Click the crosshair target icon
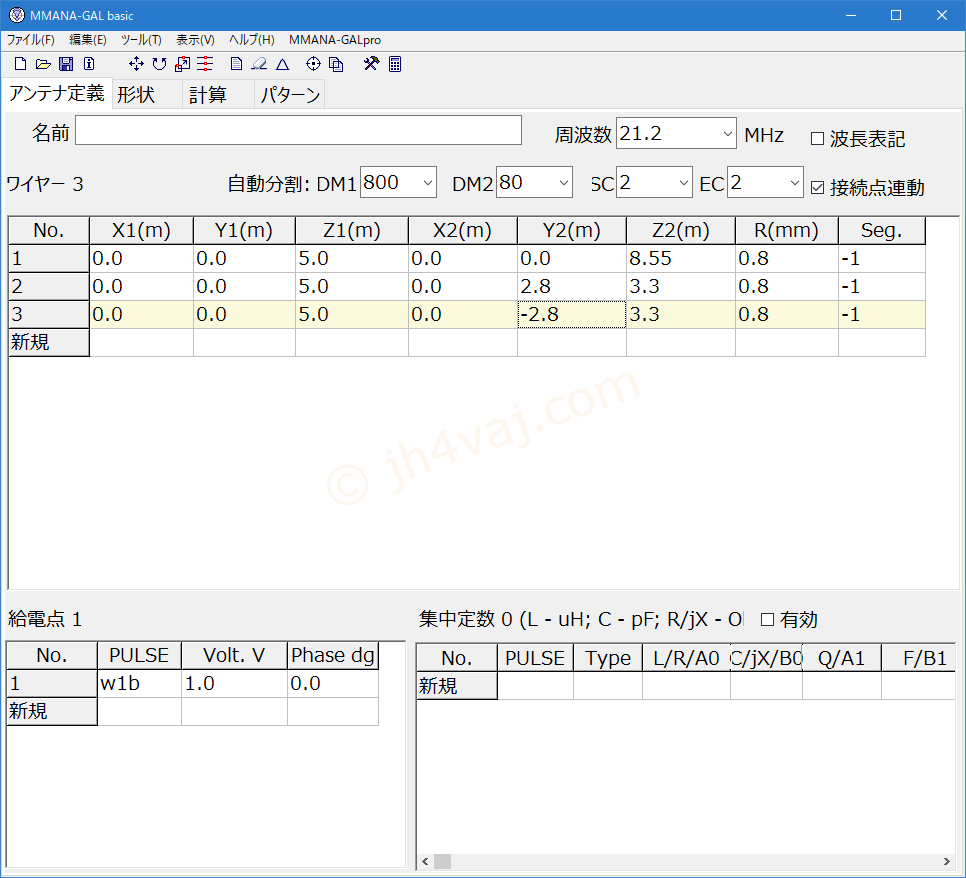This screenshot has width=966, height=878. 314,63
